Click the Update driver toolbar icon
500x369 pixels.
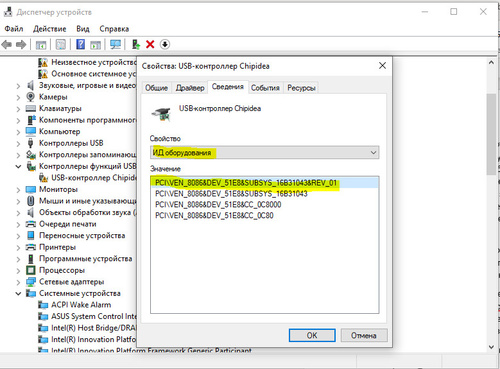(x=136, y=44)
